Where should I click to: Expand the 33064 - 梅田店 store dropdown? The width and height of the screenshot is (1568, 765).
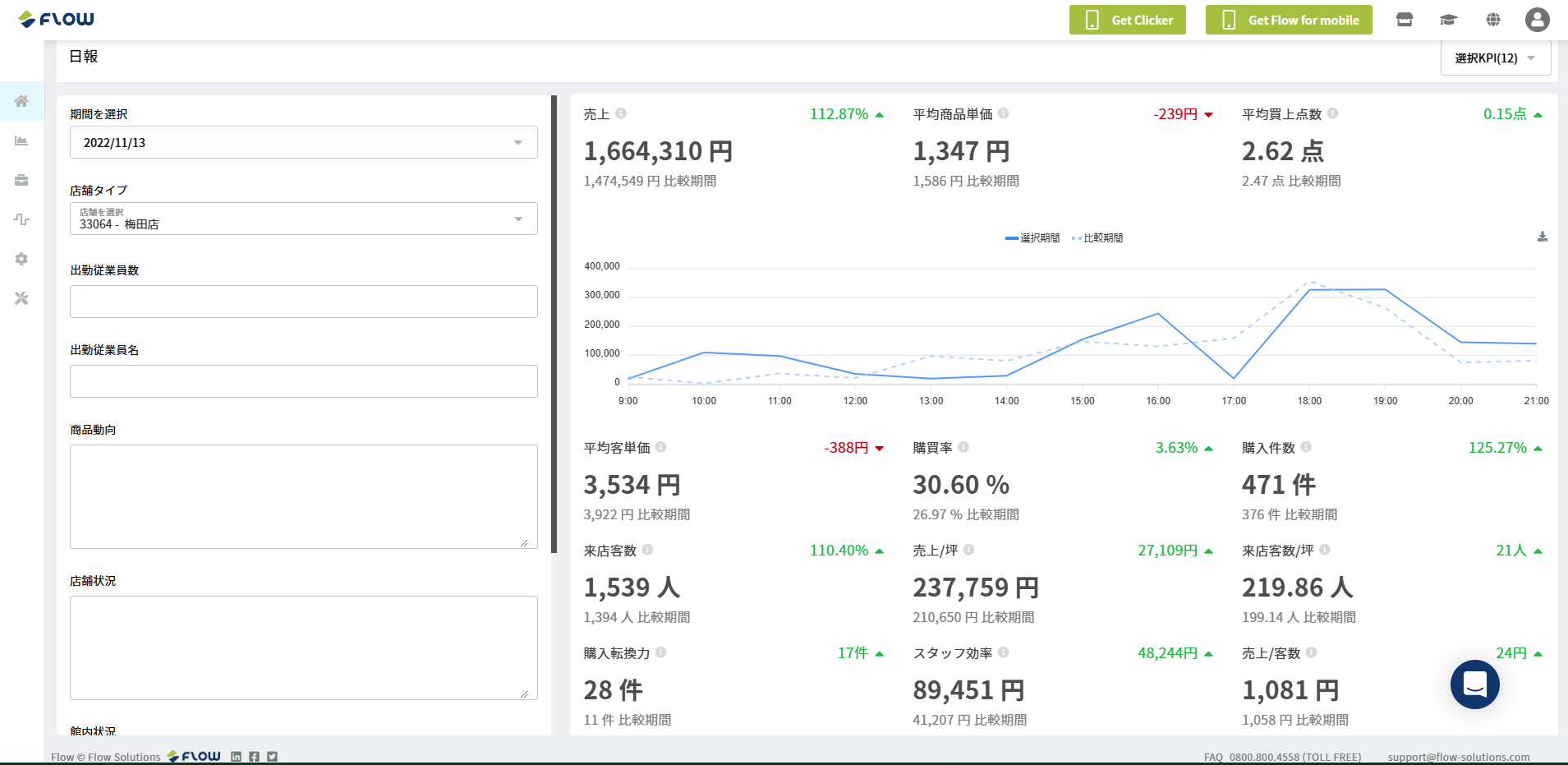304,219
